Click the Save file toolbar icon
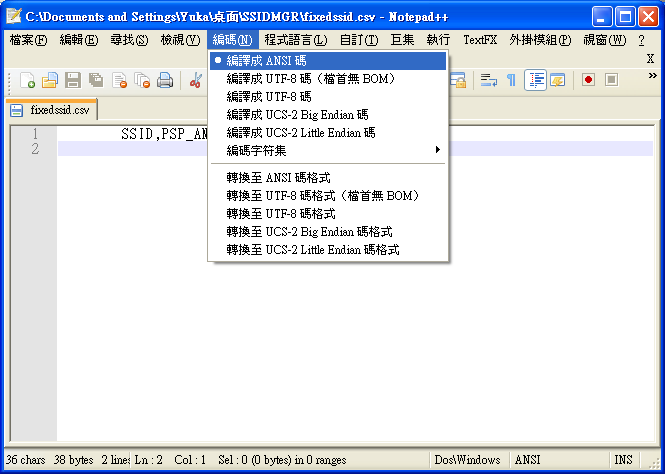This screenshot has width=665, height=474. point(73,80)
